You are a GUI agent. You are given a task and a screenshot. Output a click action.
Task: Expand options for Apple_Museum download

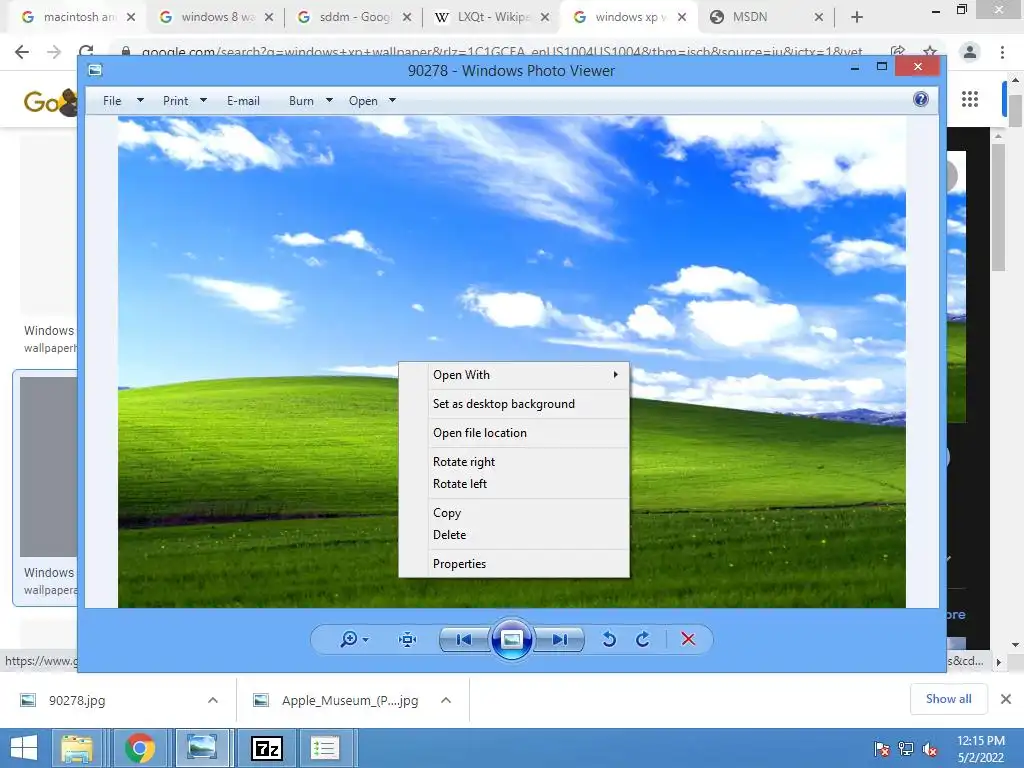coord(446,700)
